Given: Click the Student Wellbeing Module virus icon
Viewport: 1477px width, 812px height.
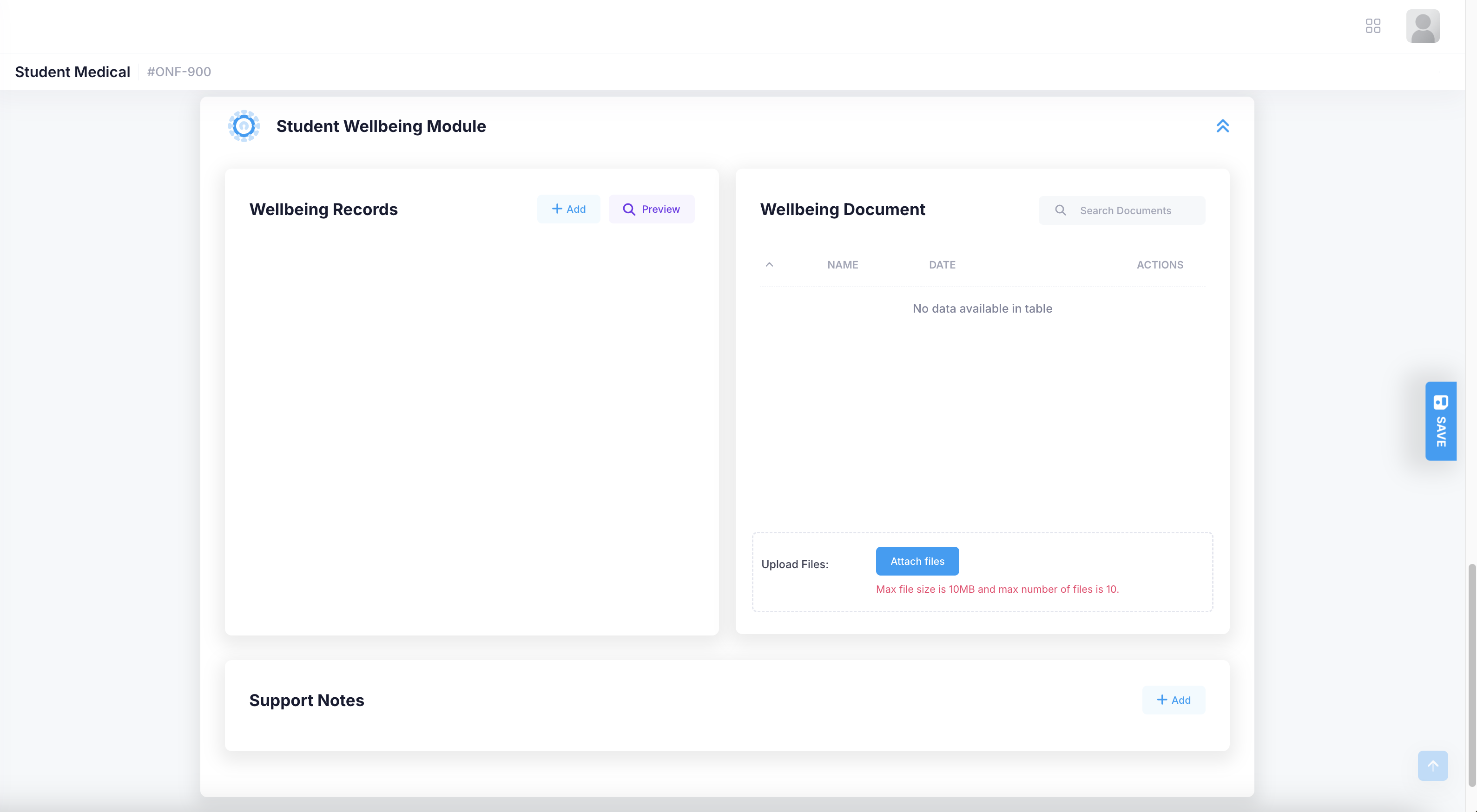Looking at the screenshot, I should [x=244, y=125].
